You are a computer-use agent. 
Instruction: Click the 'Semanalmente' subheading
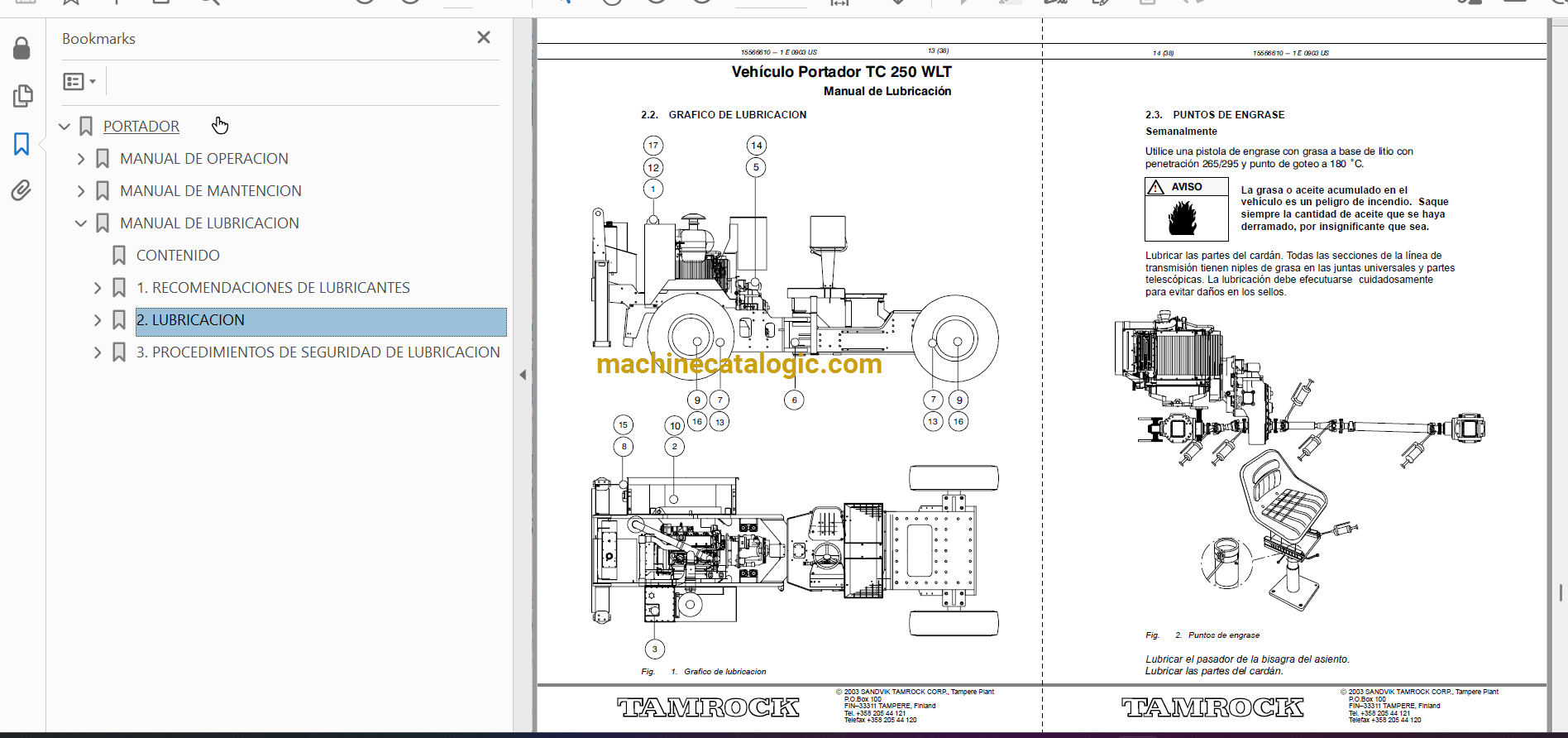click(1181, 132)
